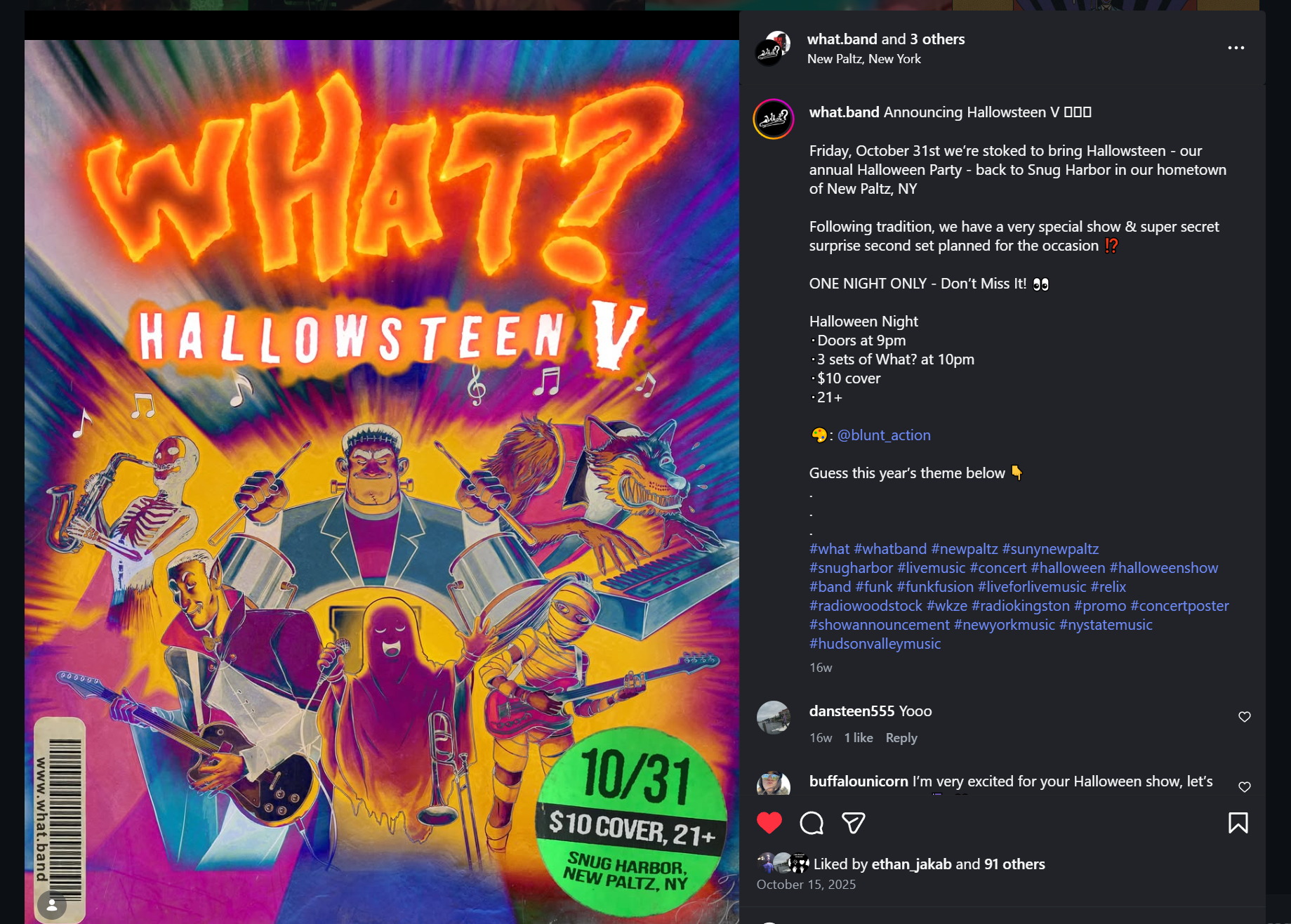Open the New Paltz, New York location
1291x924 pixels.
tap(864, 59)
